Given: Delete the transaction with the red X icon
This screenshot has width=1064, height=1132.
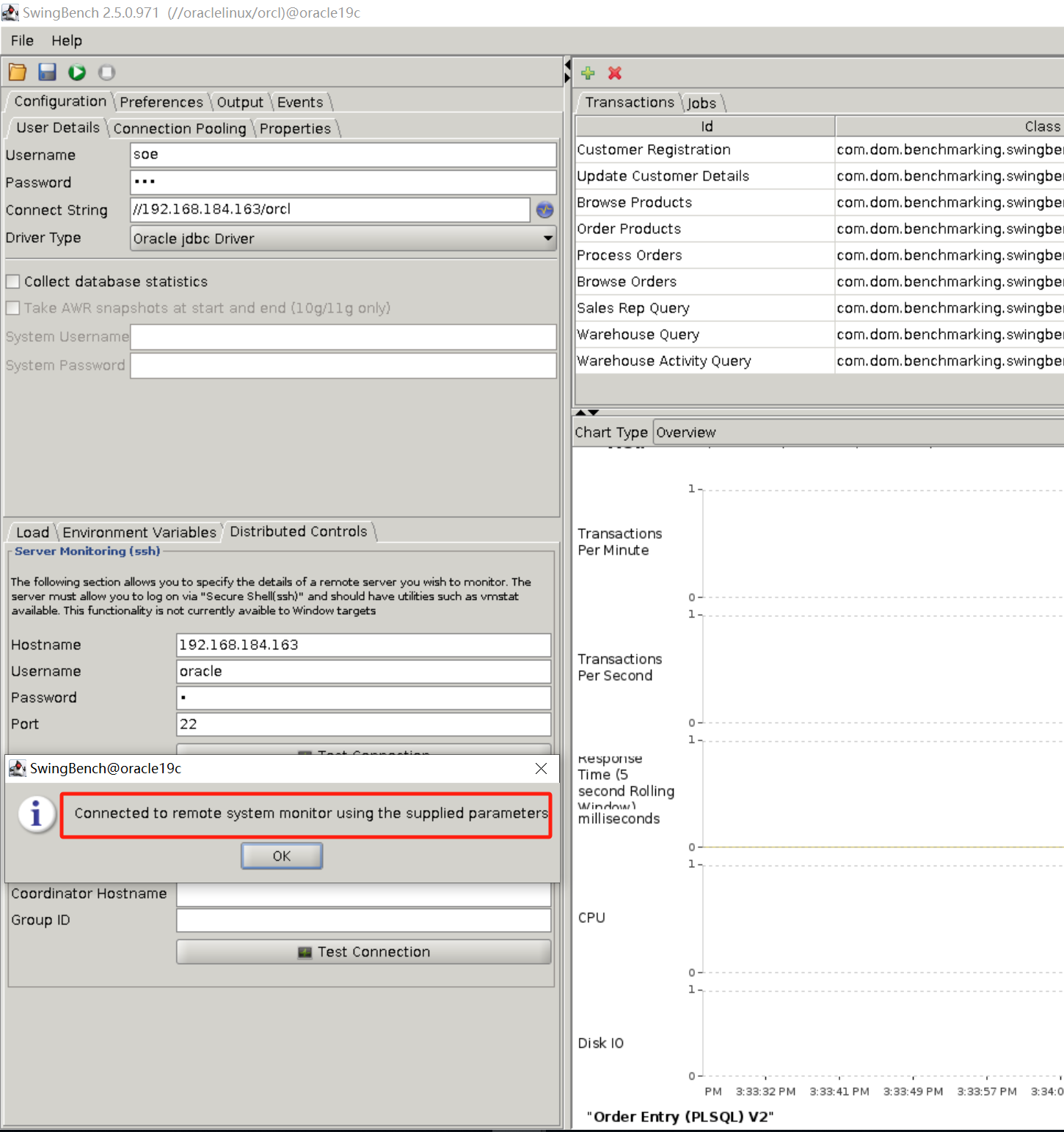Looking at the screenshot, I should tap(615, 73).
